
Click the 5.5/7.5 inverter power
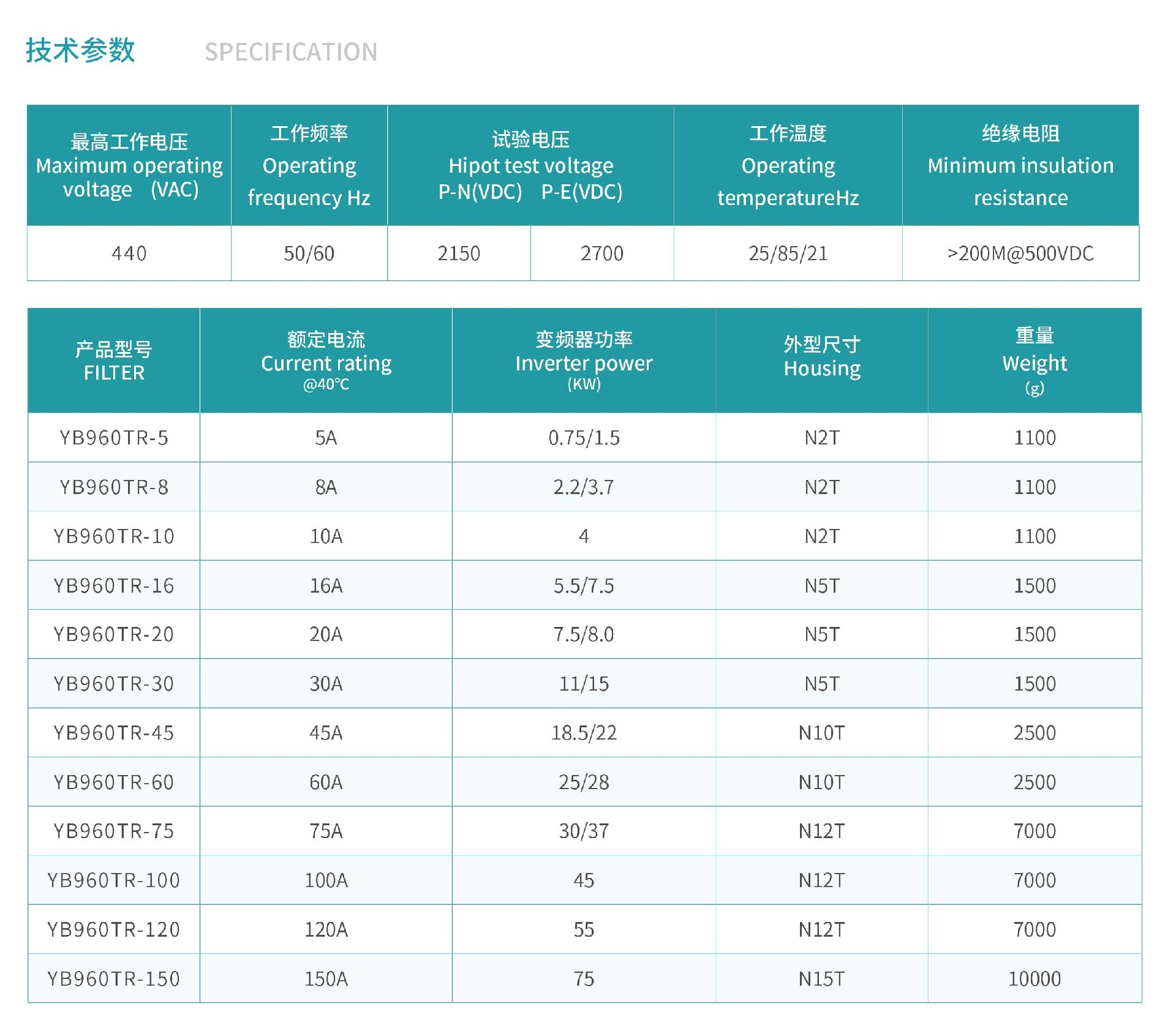[x=584, y=586]
